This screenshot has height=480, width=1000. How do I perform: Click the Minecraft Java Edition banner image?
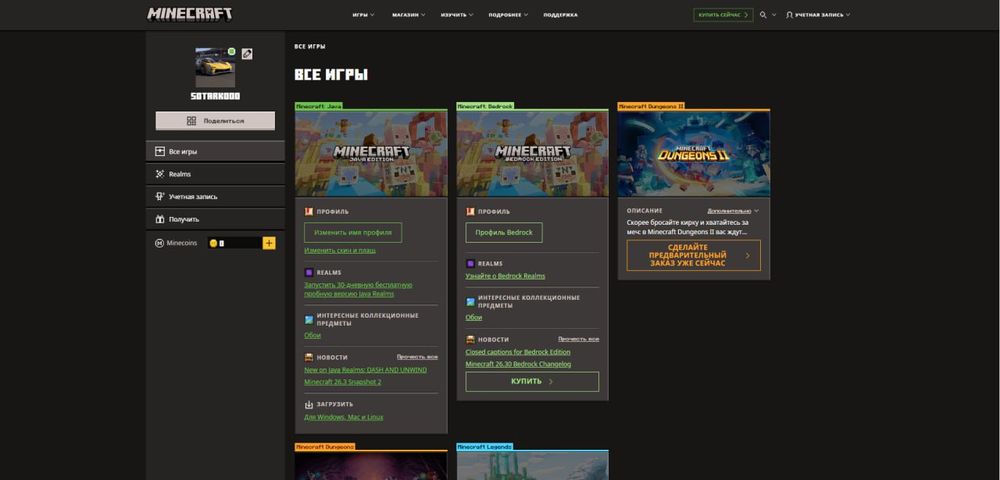point(371,154)
